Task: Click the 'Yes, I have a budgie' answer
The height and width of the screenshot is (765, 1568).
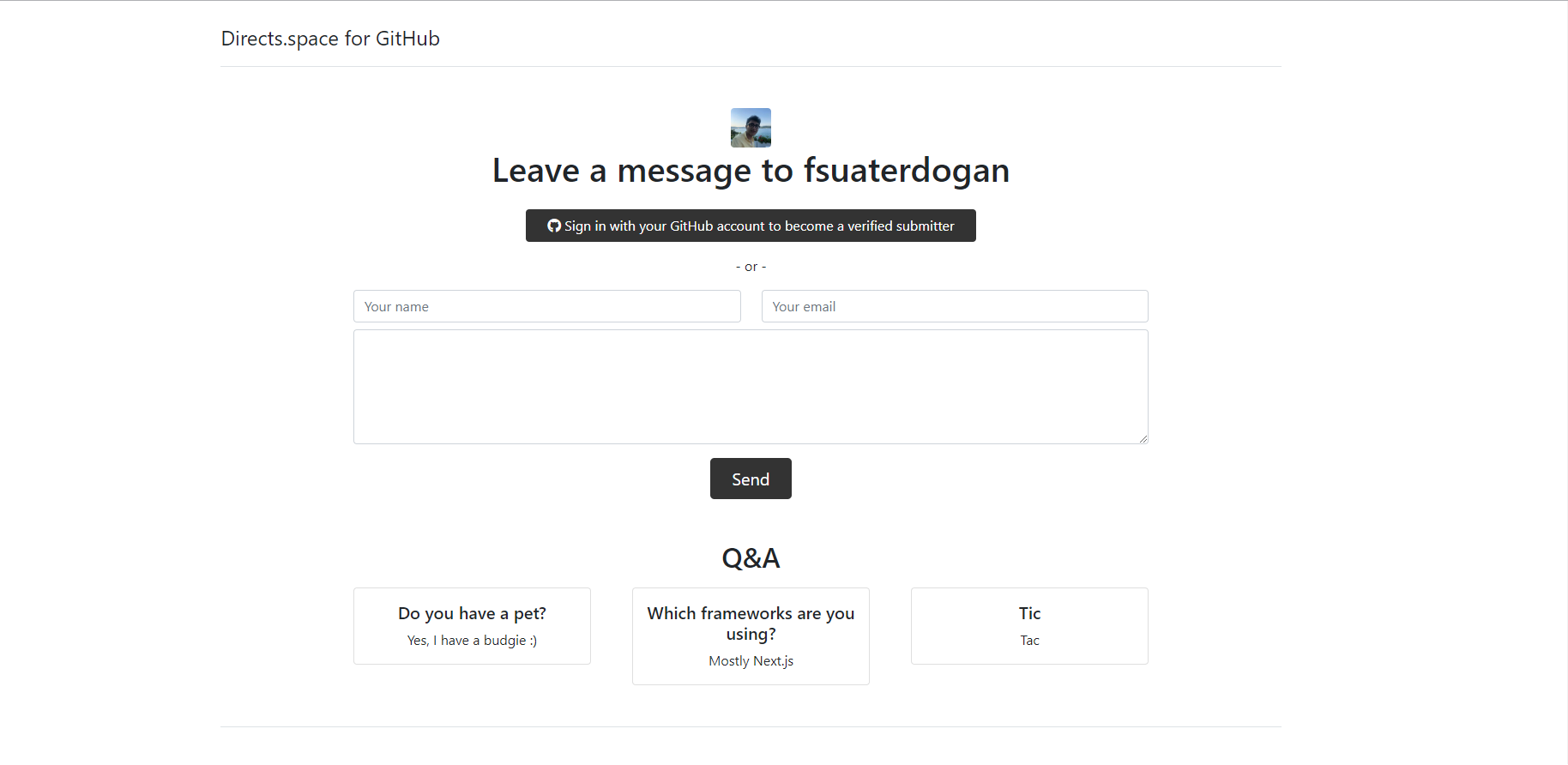Action: pos(472,641)
